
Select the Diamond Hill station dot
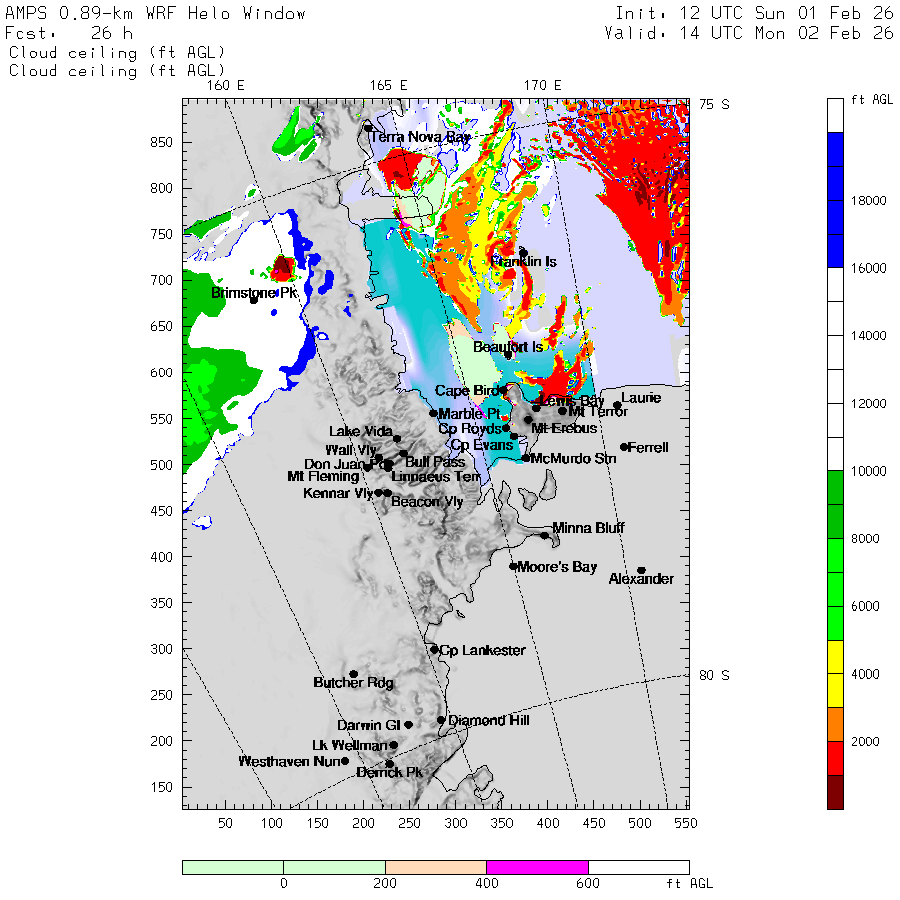(x=441, y=720)
